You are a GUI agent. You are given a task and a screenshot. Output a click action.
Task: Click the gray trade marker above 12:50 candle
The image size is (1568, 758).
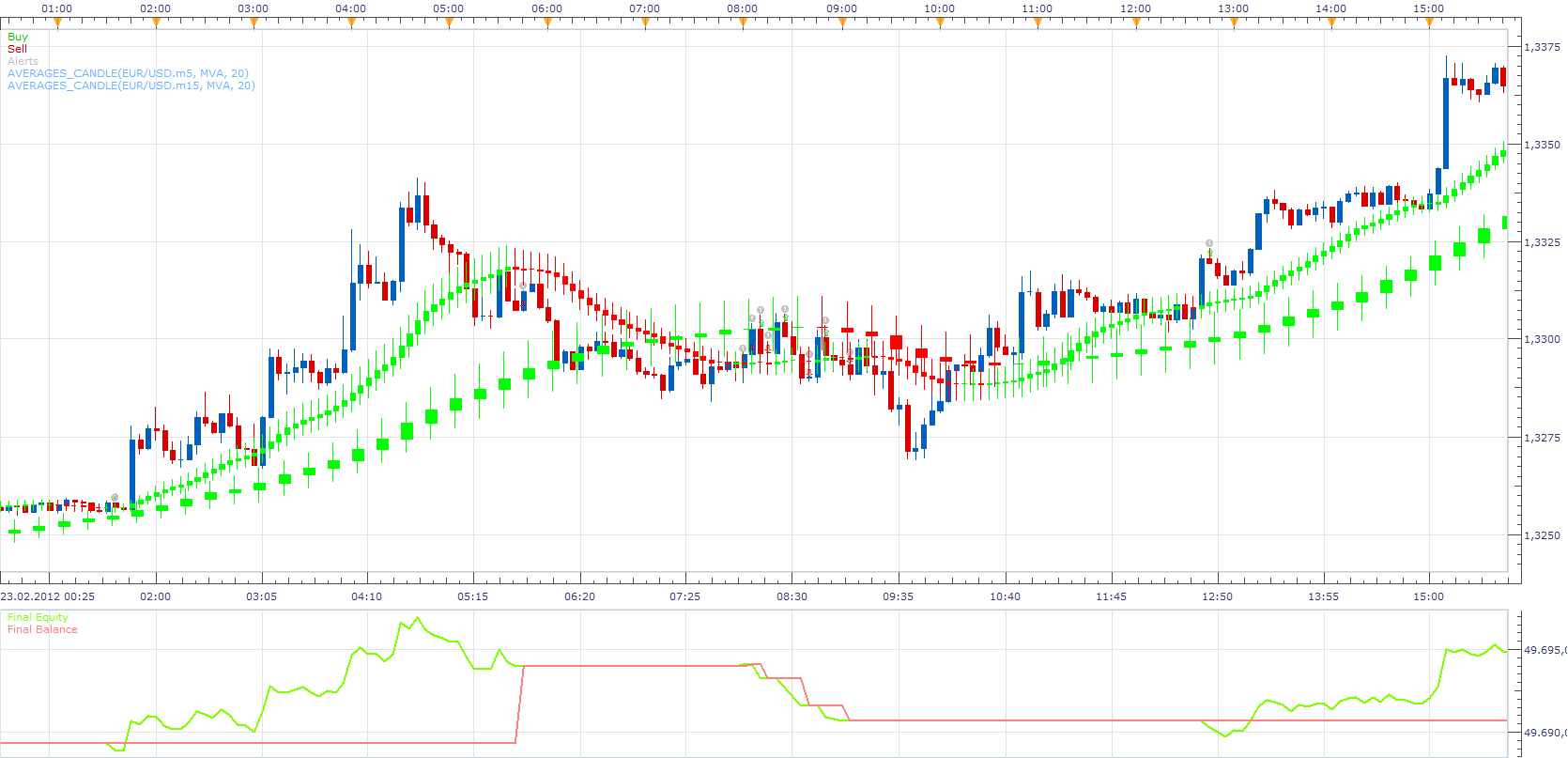1209,243
